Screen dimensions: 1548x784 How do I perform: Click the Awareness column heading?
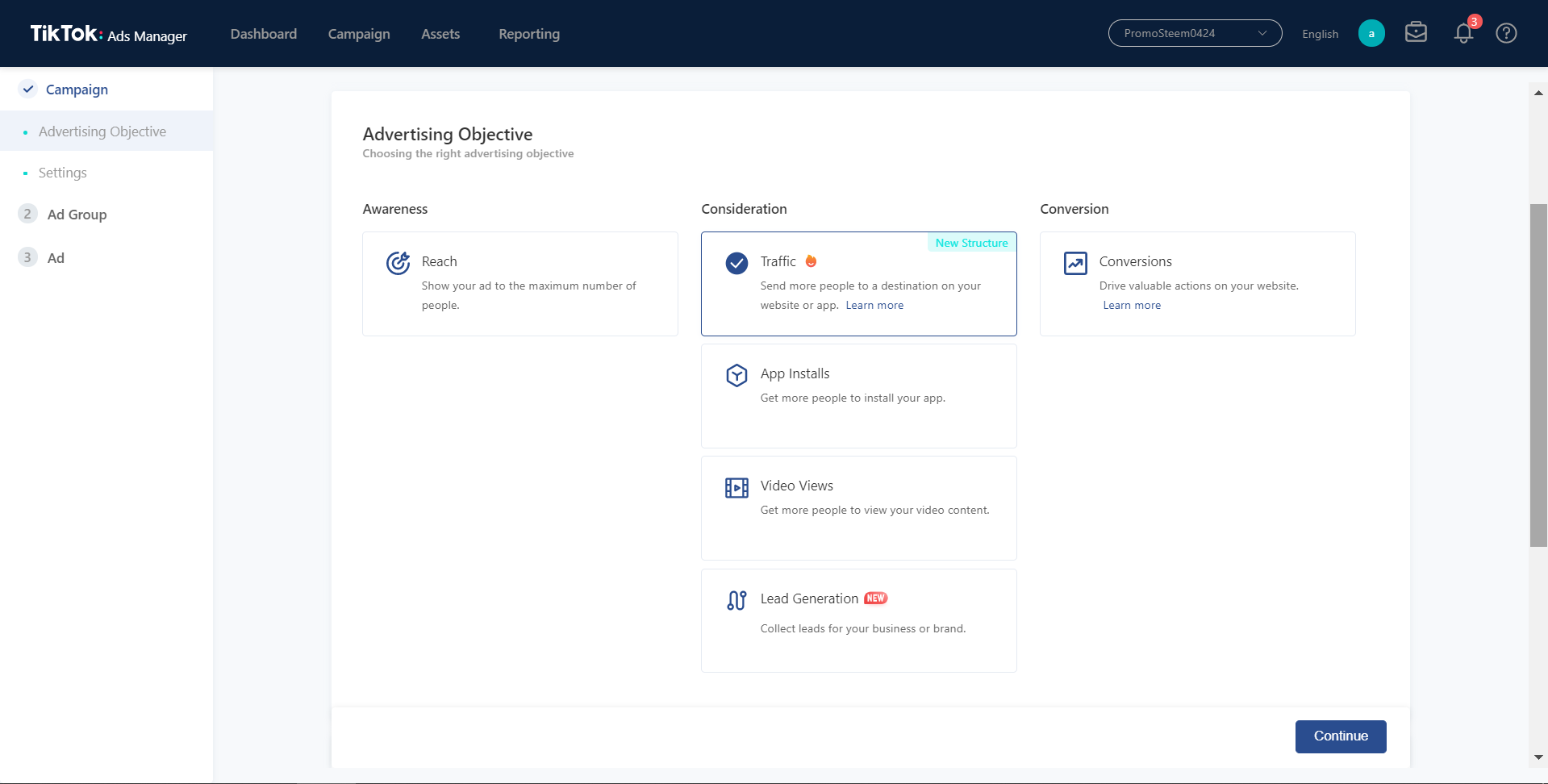pyautogui.click(x=395, y=209)
